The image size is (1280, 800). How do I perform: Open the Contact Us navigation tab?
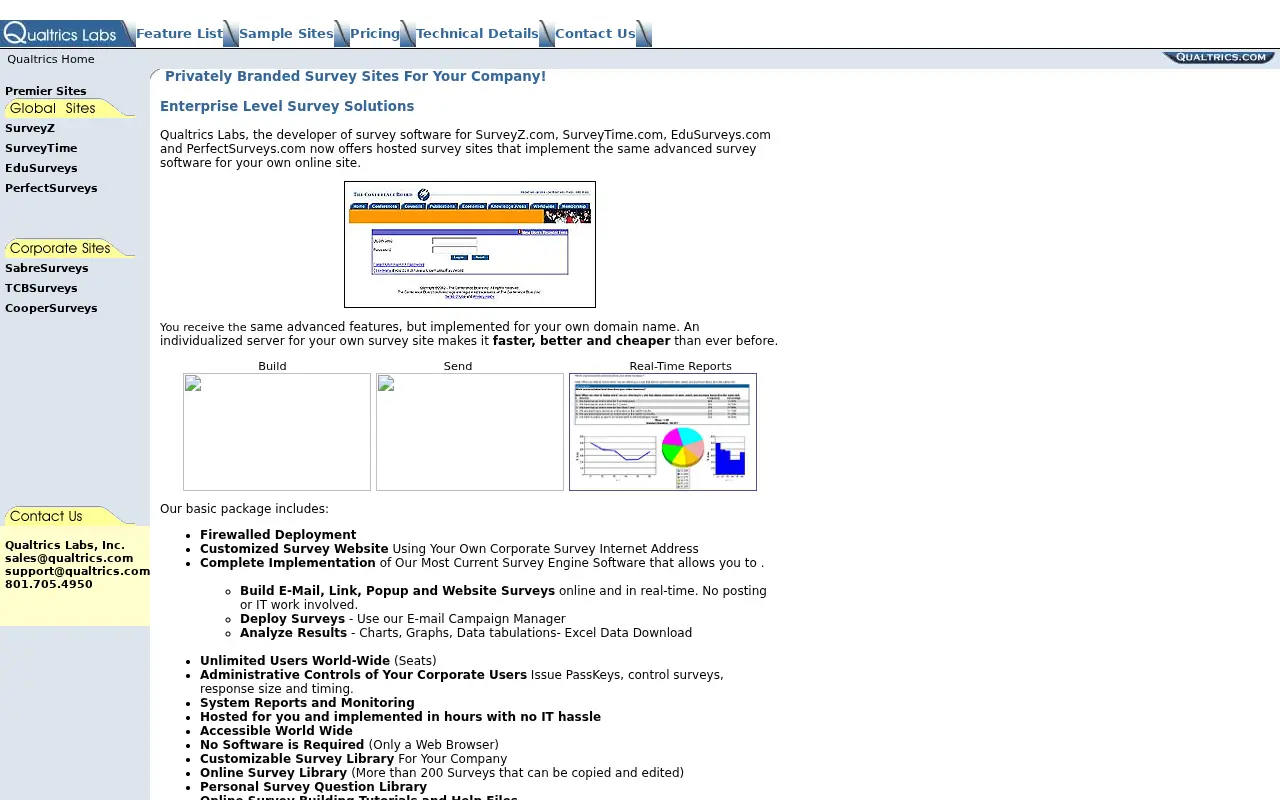pos(595,33)
